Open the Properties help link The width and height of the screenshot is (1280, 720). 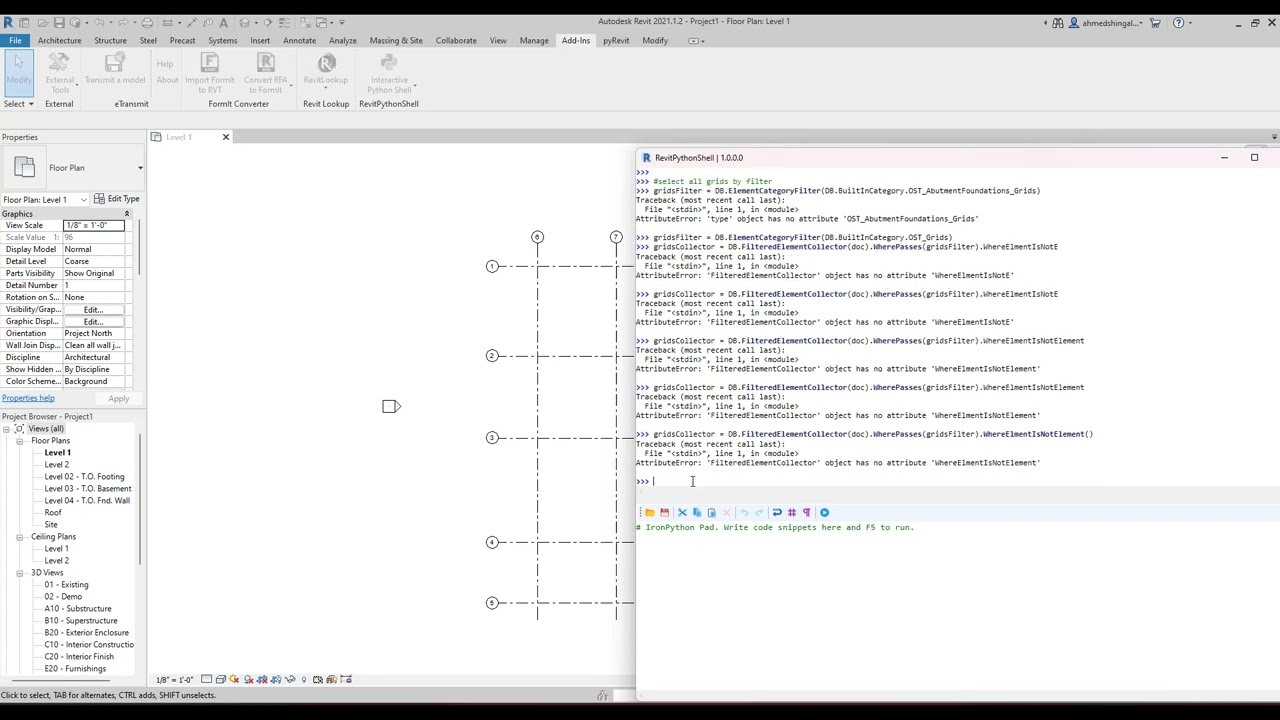pos(28,398)
